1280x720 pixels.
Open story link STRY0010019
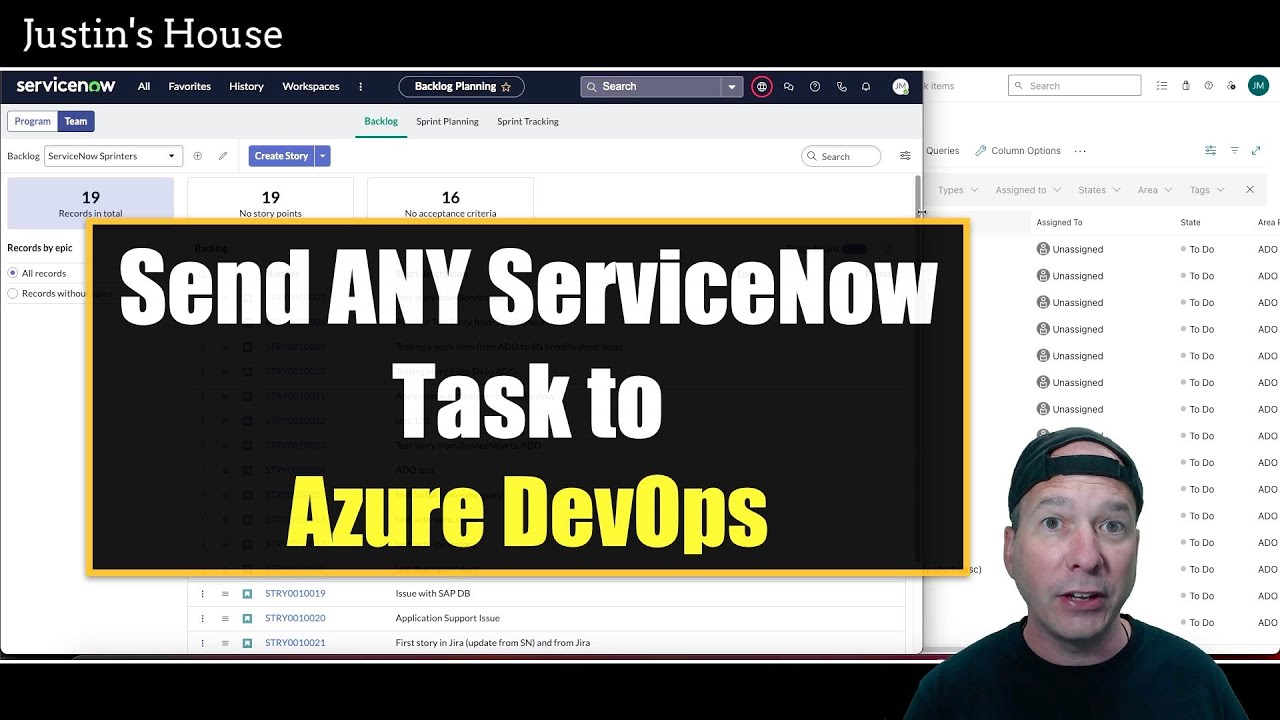[x=295, y=594]
